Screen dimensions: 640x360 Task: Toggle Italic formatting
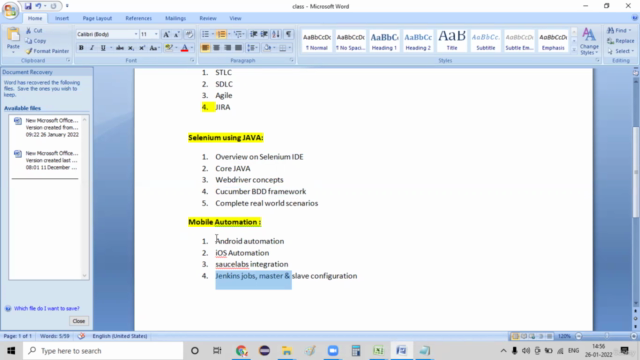coord(92,48)
